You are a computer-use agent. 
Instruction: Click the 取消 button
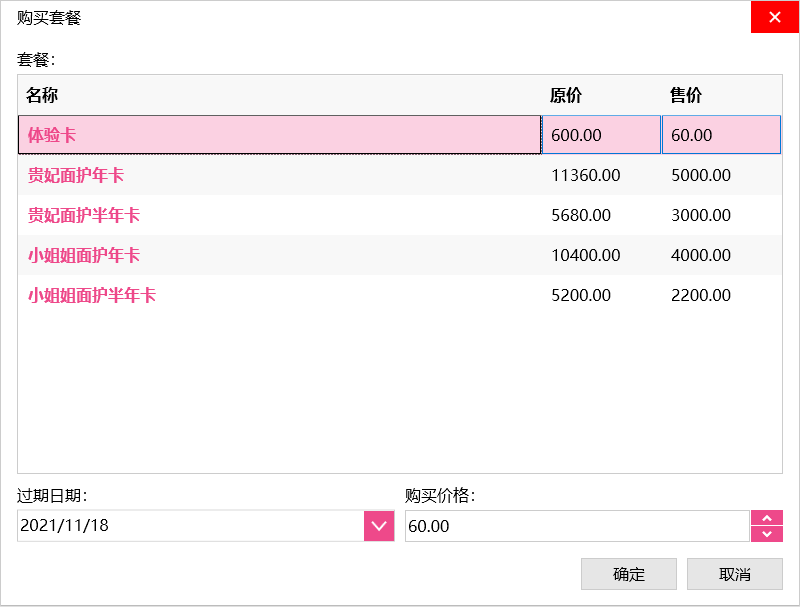[735, 574]
